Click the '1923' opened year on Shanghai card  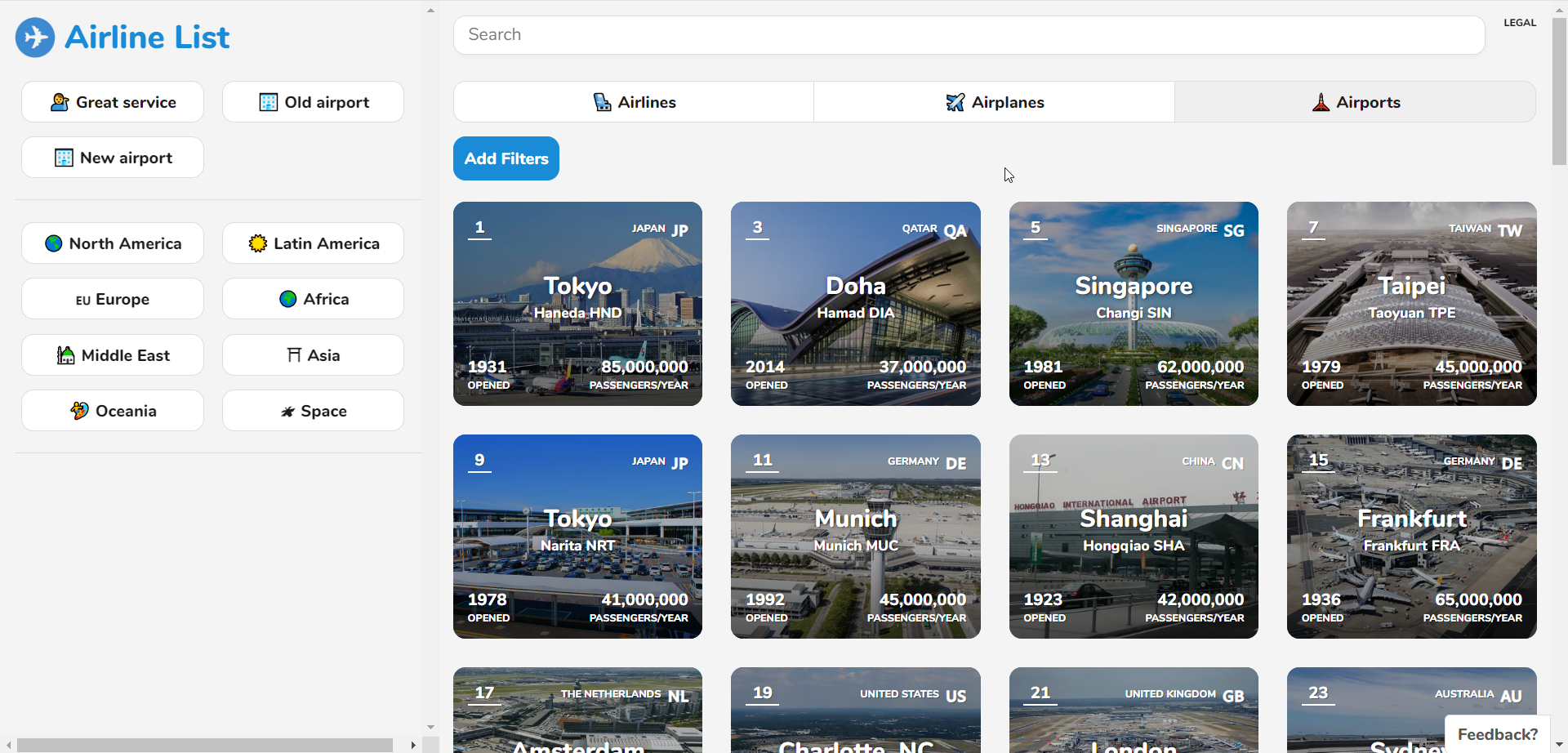click(x=1043, y=599)
